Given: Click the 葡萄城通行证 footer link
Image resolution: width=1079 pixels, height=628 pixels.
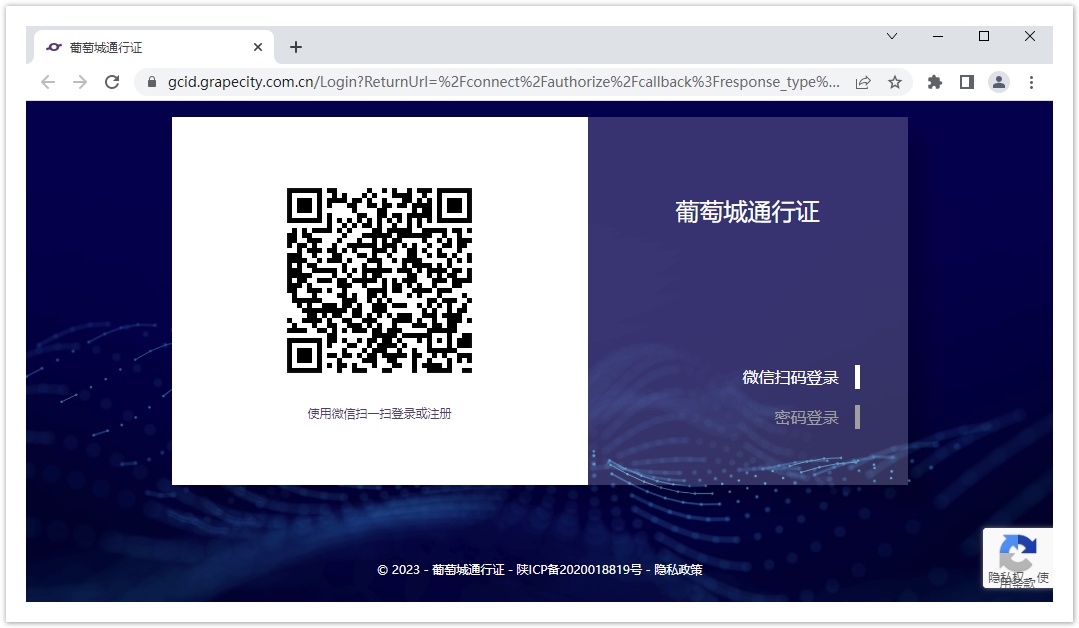Looking at the screenshot, I should tap(468, 570).
